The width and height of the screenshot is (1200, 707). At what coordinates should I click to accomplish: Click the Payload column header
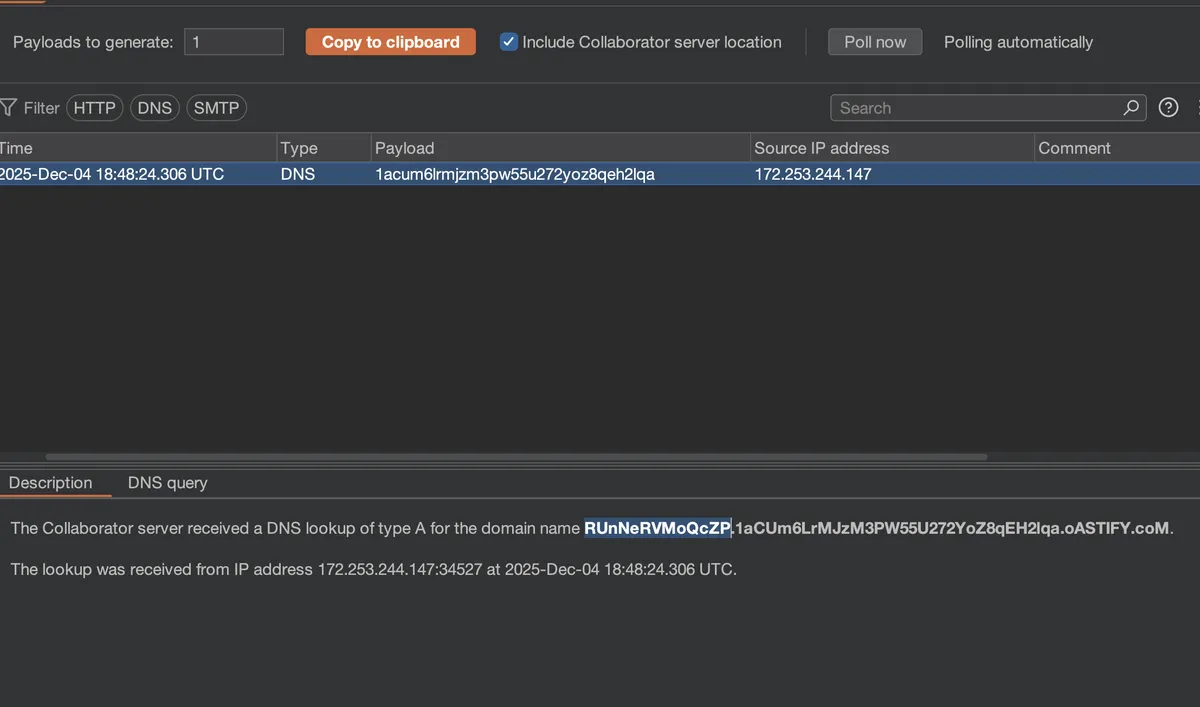coord(560,148)
